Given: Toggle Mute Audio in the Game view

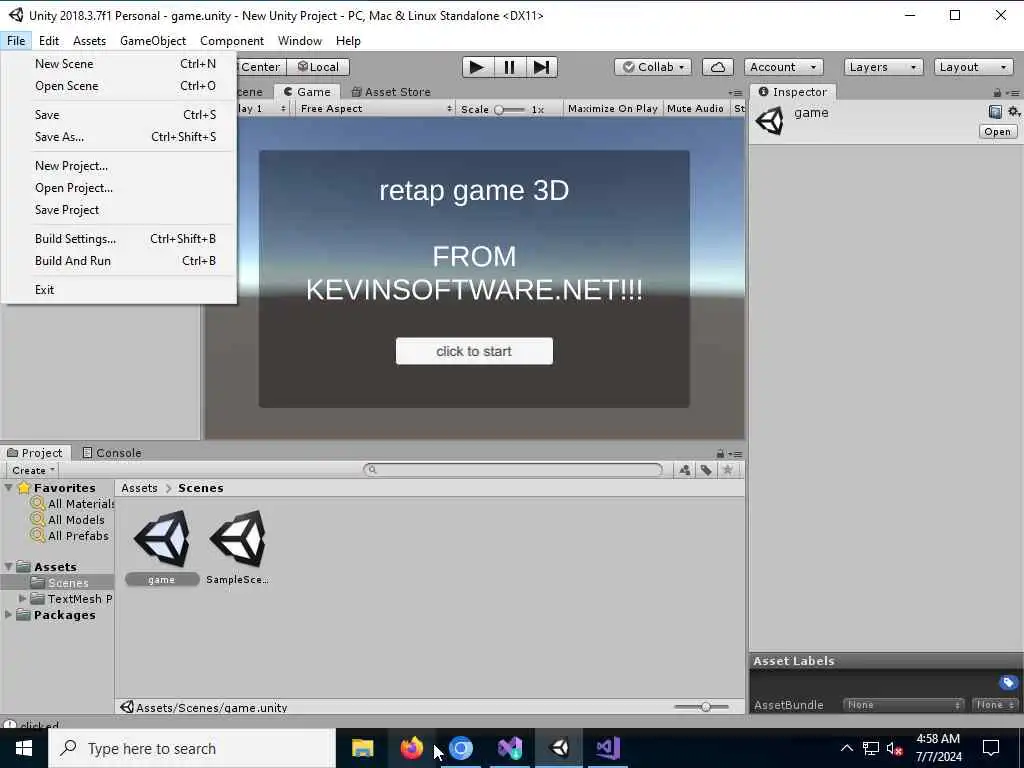Looking at the screenshot, I should coord(695,108).
